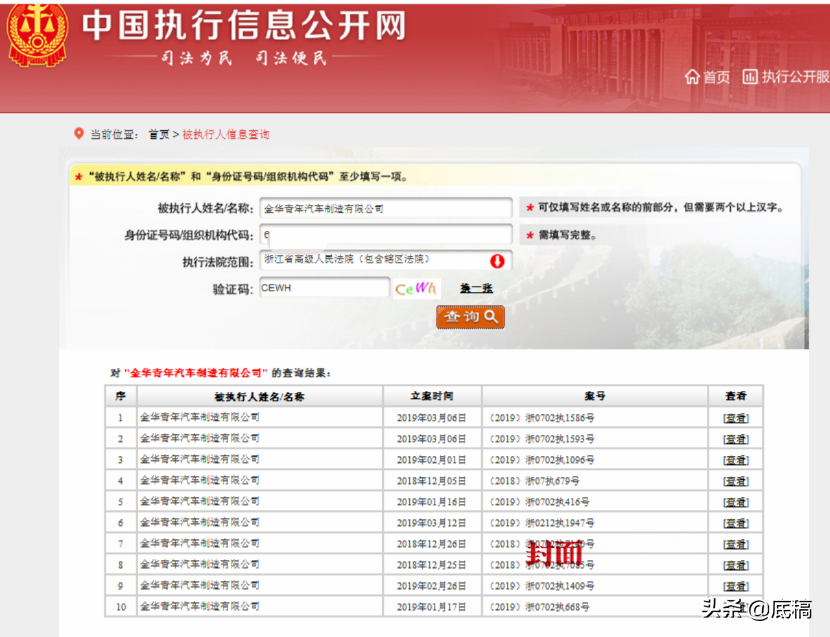
Task: Click 查看 for result row 9
Action: pos(736,586)
